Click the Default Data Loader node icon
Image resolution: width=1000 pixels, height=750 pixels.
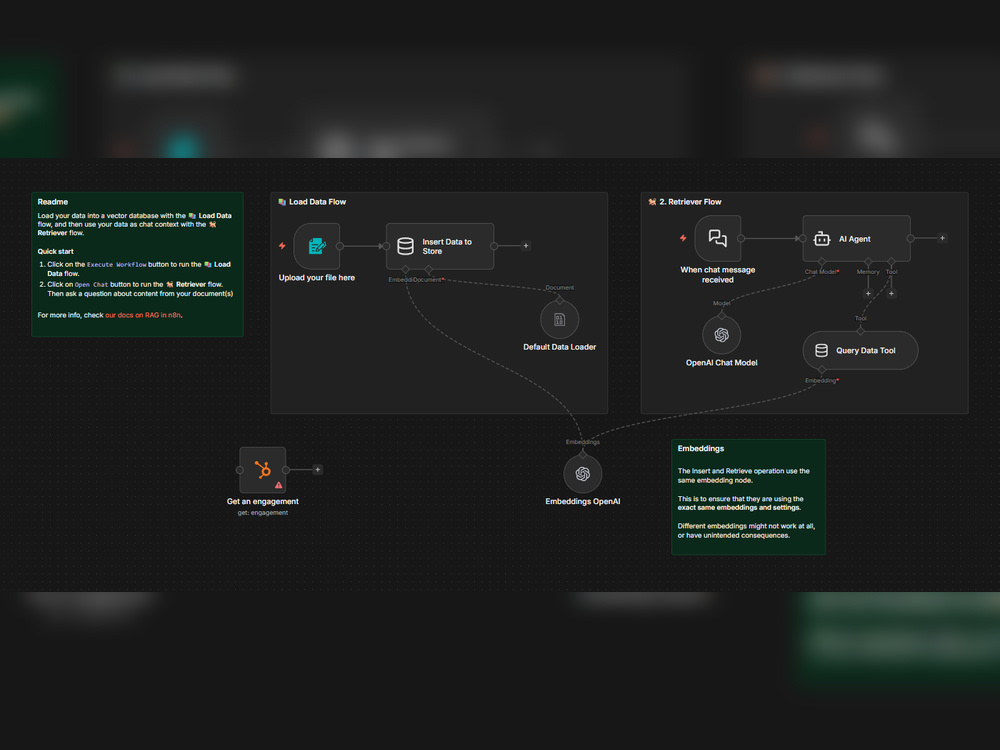tap(559, 320)
